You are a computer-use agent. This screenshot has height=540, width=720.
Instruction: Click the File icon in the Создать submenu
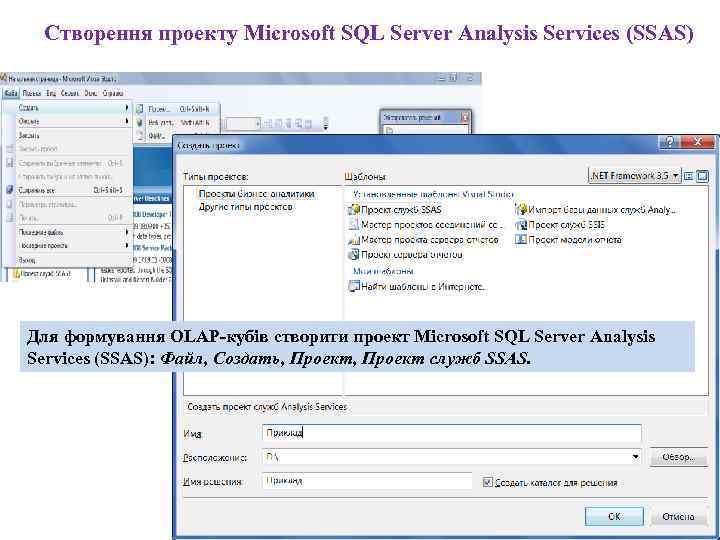pyautogui.click(x=140, y=135)
